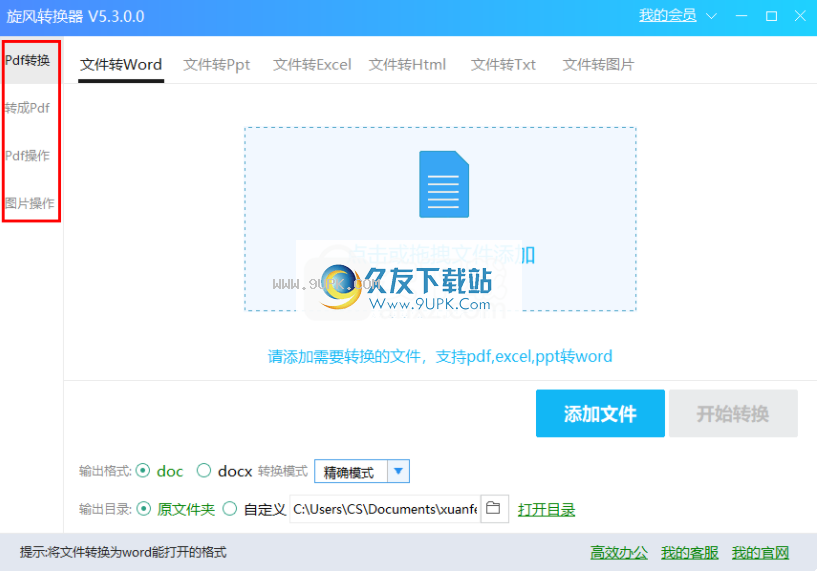Viewport: 818px width, 574px height.
Task: Open the 精确模式 conversion mode dropdown
Action: click(362, 472)
